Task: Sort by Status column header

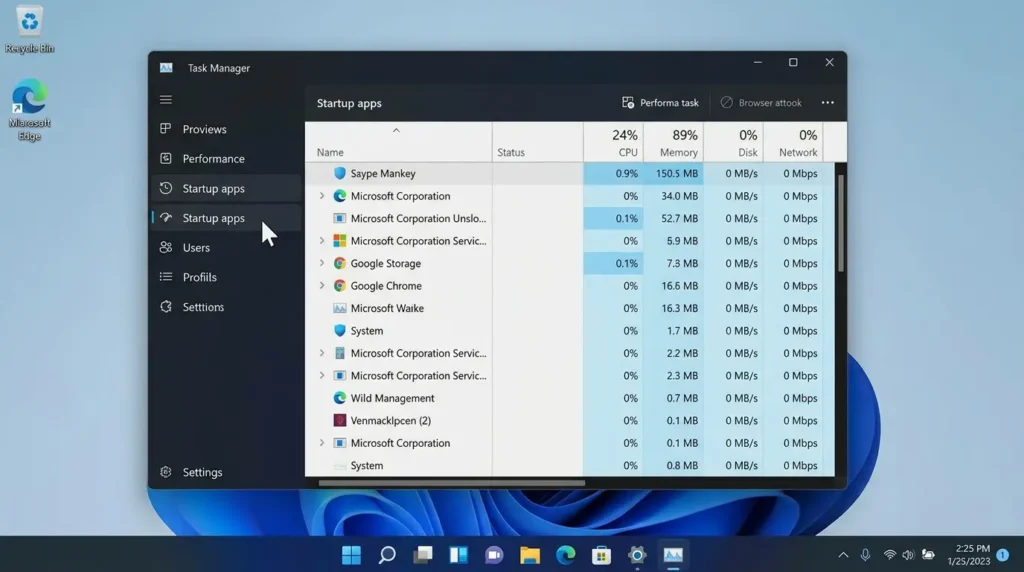Action: click(x=537, y=142)
